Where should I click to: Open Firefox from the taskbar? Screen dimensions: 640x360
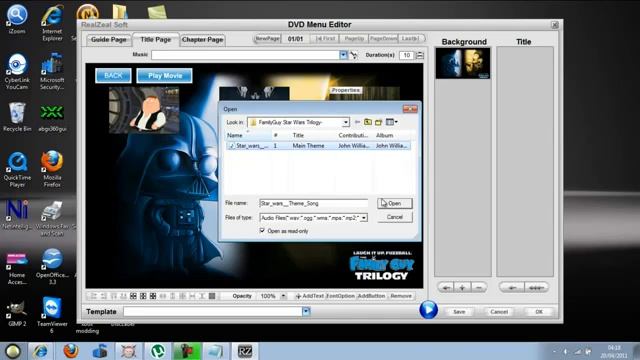[71, 351]
